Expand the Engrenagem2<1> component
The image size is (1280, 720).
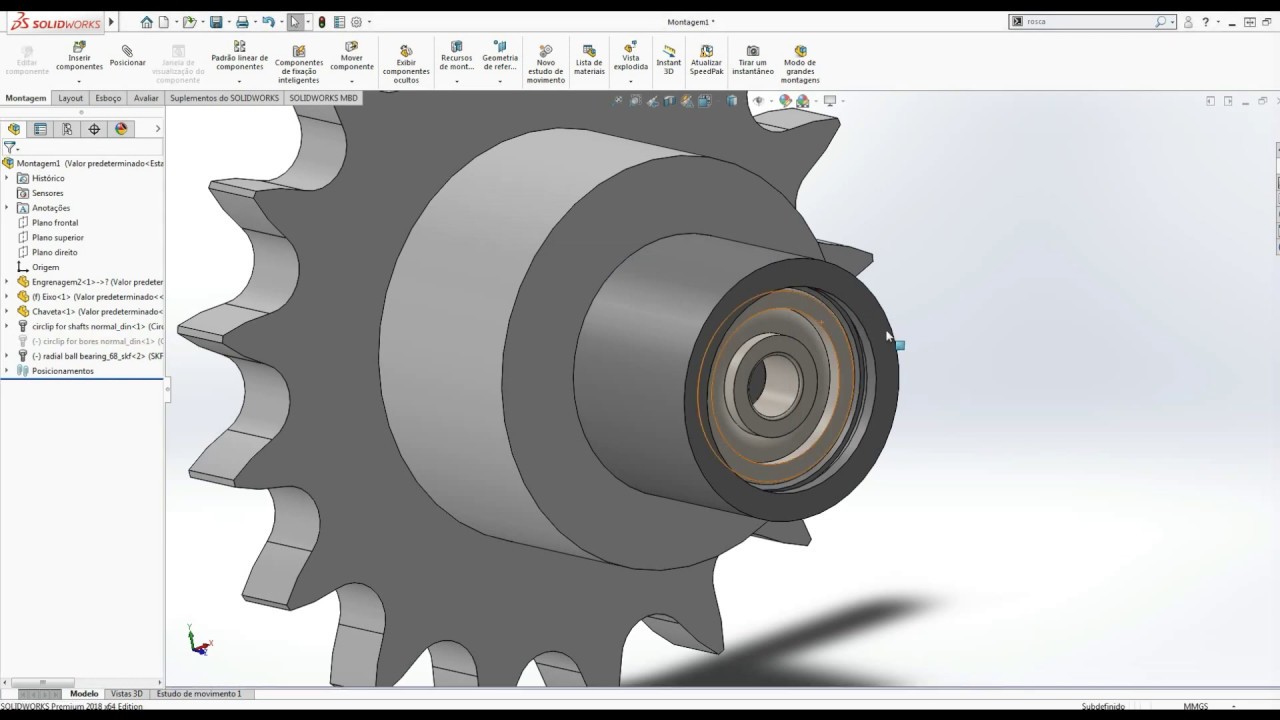[x=7, y=282]
